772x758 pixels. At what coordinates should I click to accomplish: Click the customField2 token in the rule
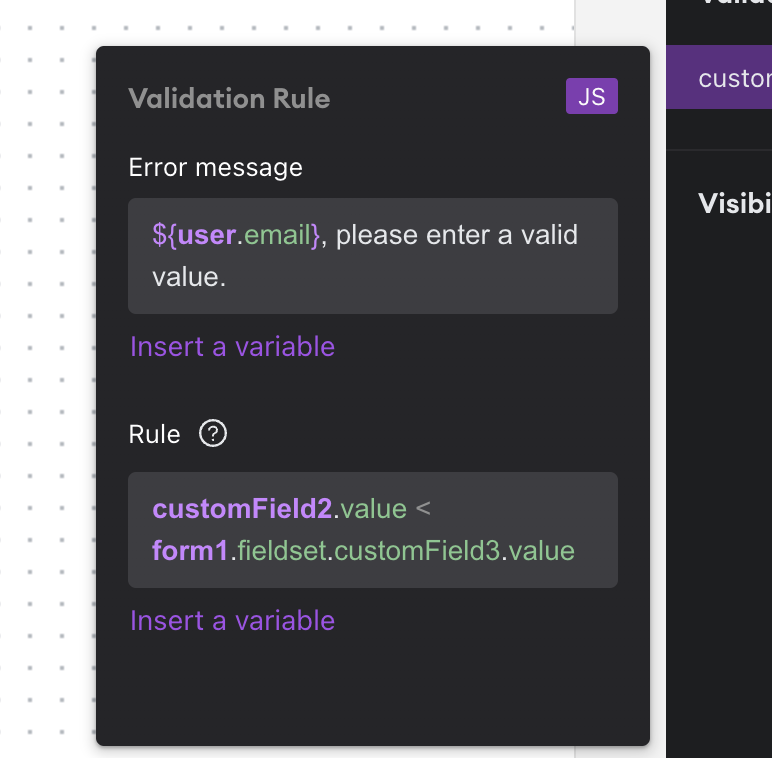point(242,509)
